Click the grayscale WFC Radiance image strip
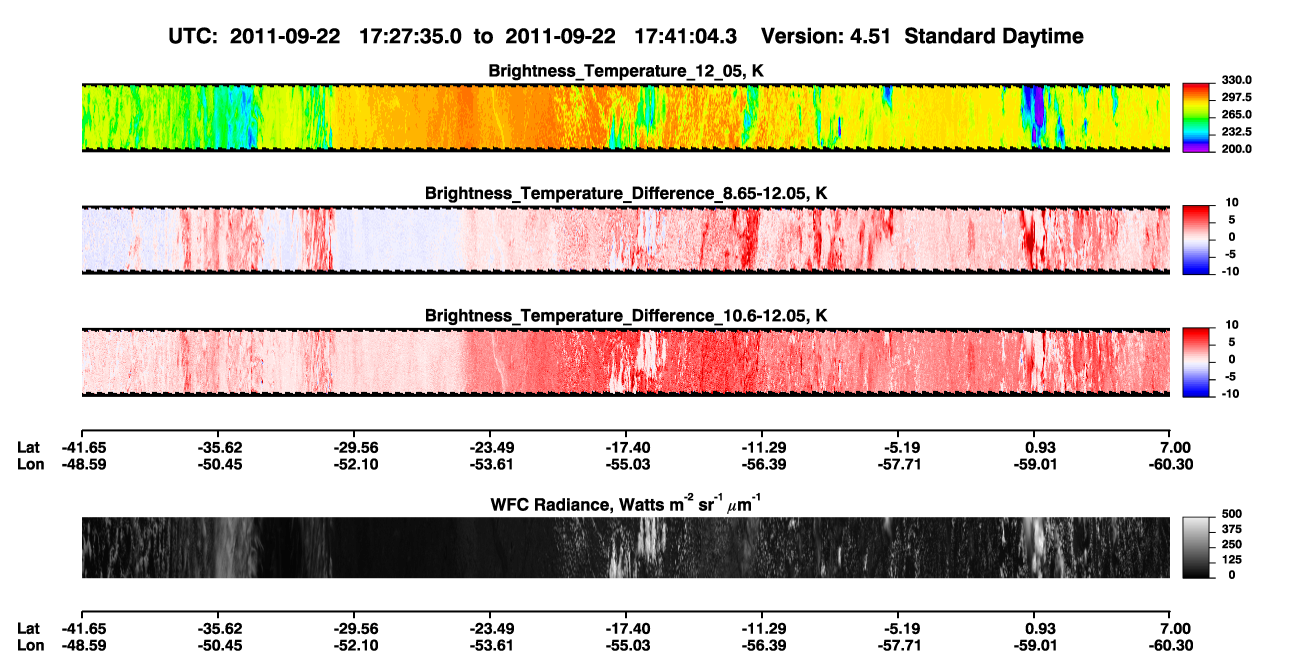The height and width of the screenshot is (667, 1300). coord(625,548)
